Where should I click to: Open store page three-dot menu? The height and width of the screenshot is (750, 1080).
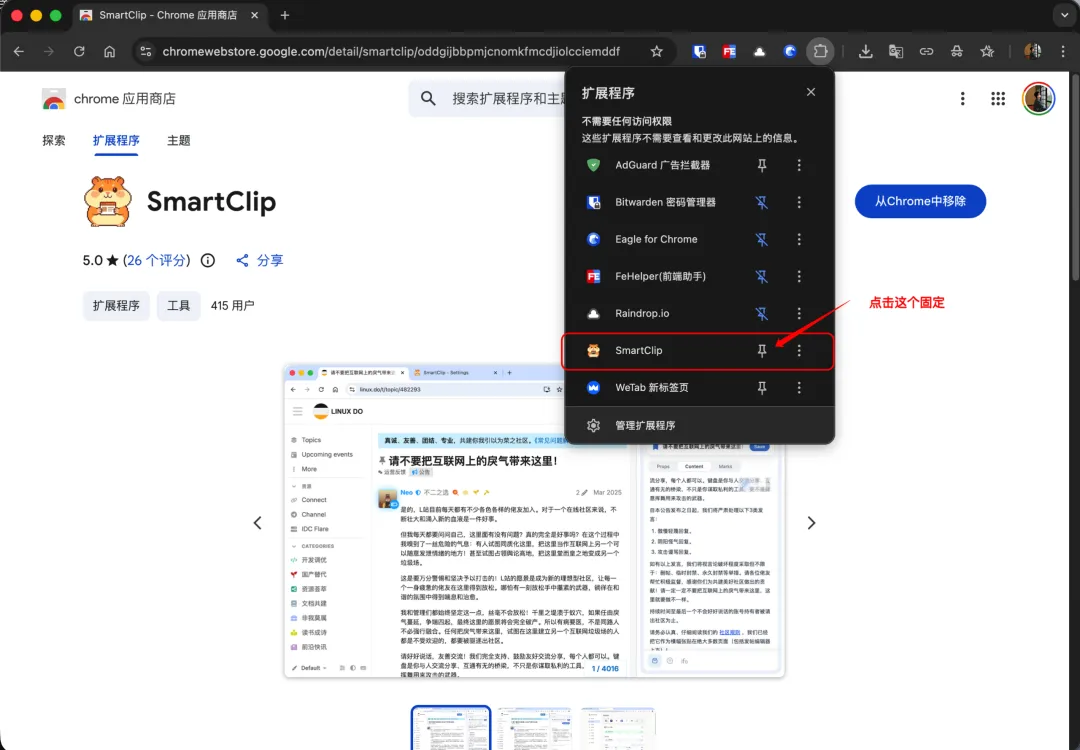pos(963,98)
